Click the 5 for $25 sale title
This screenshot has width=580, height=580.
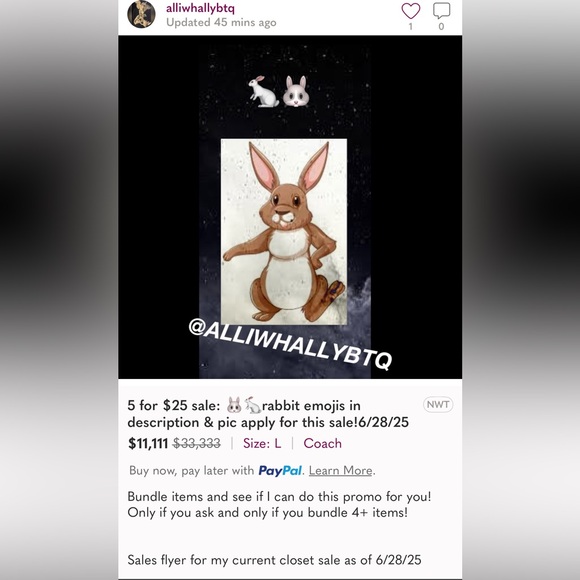(x=268, y=414)
